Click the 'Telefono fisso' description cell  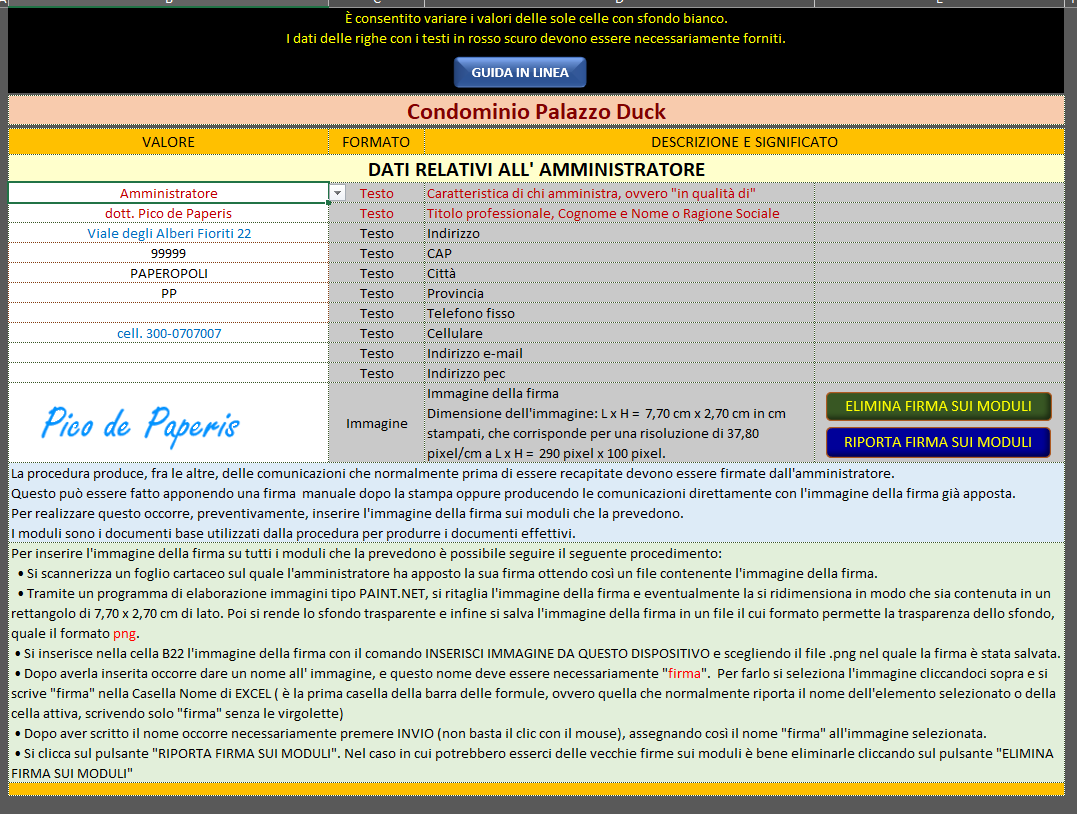620,313
